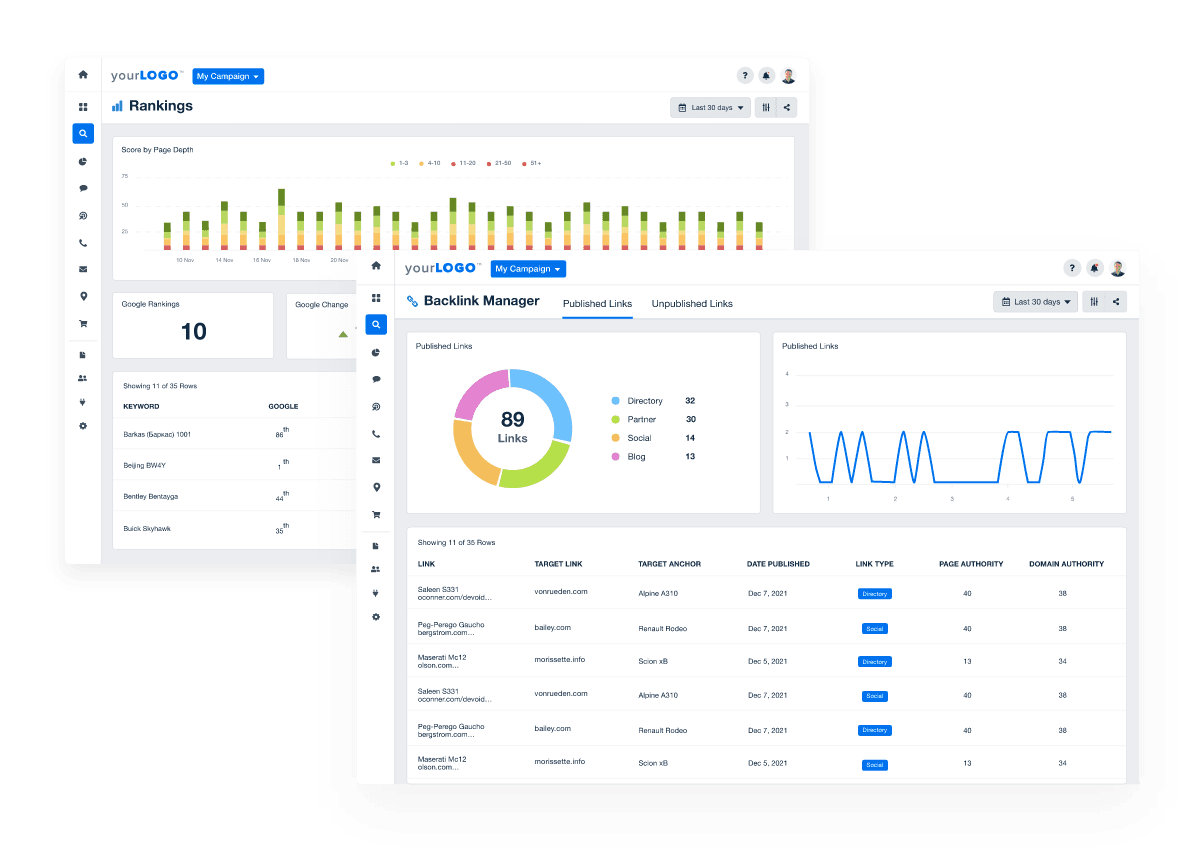Open the shopping cart e-commerce sidebar icon
Screen dimensions: 1200x854
tap(376, 514)
